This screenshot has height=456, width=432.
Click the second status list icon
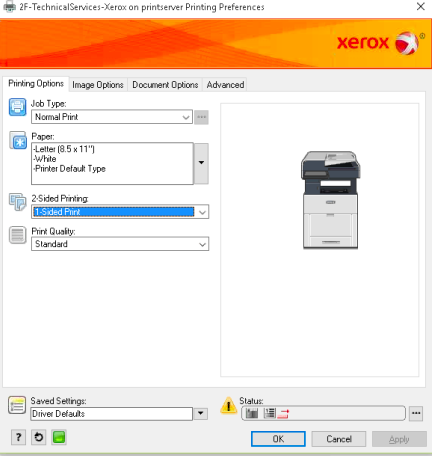point(269,413)
